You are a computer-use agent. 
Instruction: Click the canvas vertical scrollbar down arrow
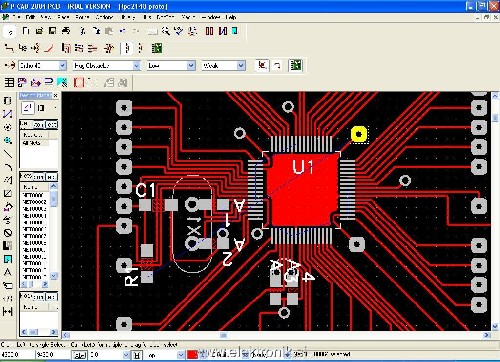tap(495, 326)
